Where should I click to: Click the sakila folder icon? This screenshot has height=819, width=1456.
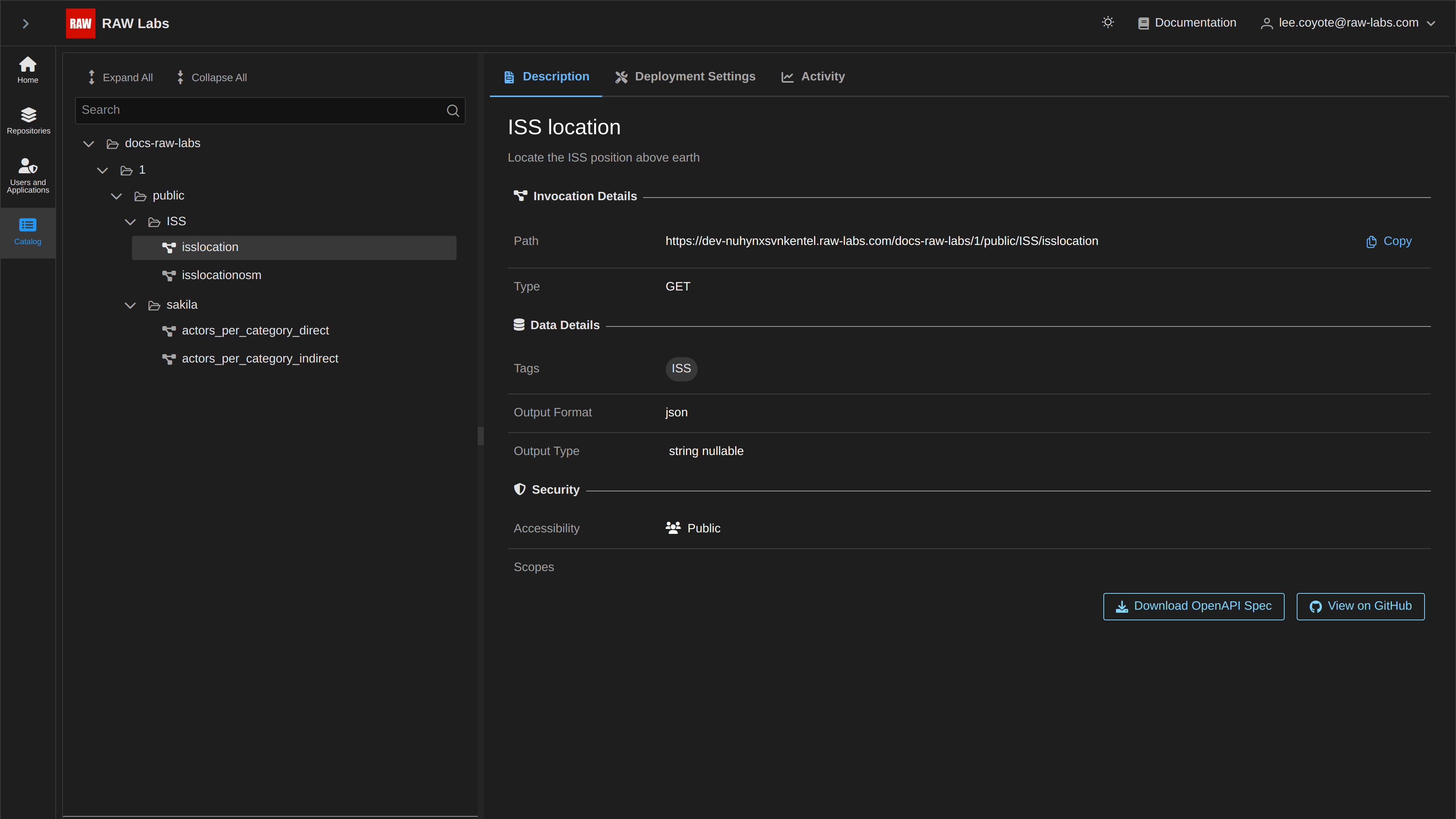click(154, 306)
